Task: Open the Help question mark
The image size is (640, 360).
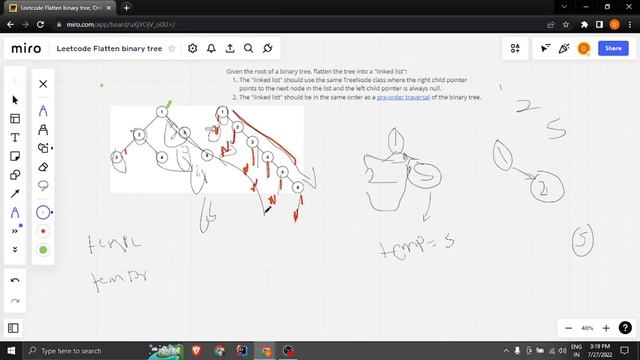Action: click(x=625, y=328)
